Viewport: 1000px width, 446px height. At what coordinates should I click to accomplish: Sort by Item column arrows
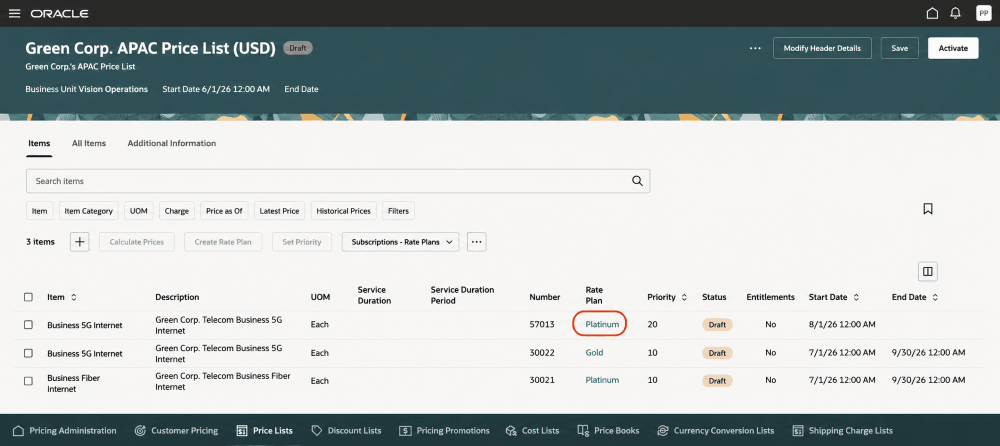click(x=73, y=297)
